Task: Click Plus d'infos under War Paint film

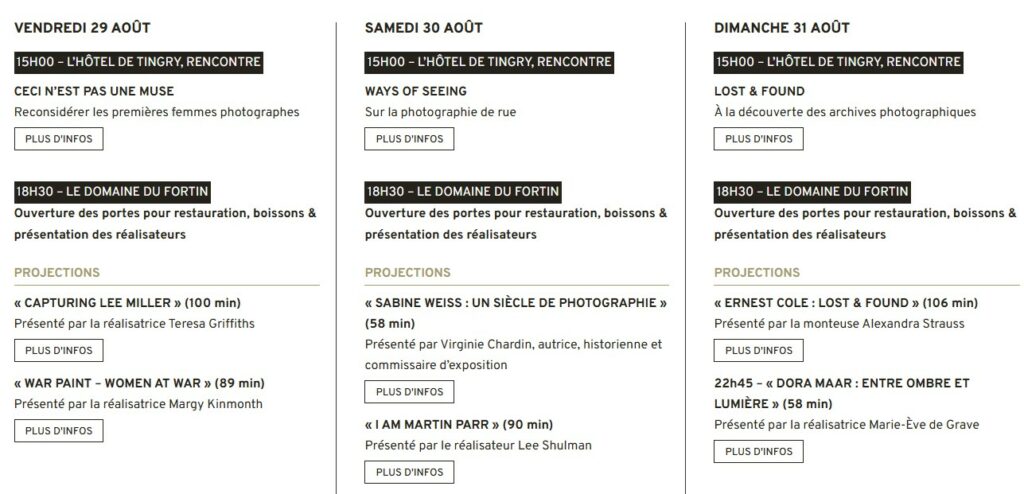Action: 59,431
